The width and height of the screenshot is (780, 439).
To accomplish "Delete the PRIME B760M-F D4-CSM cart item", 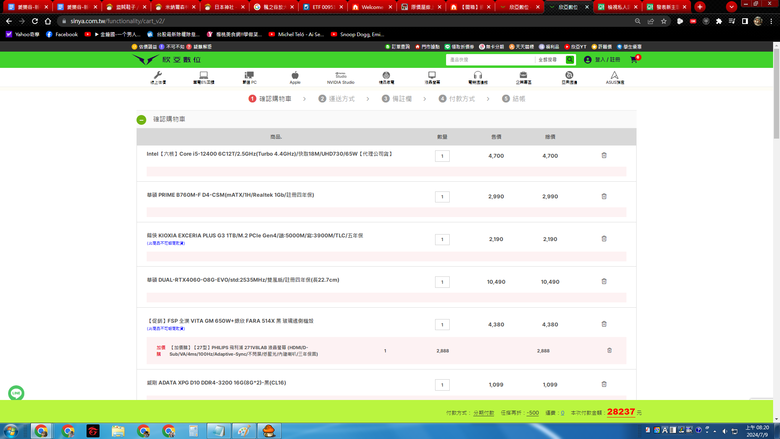I will coord(604,196).
